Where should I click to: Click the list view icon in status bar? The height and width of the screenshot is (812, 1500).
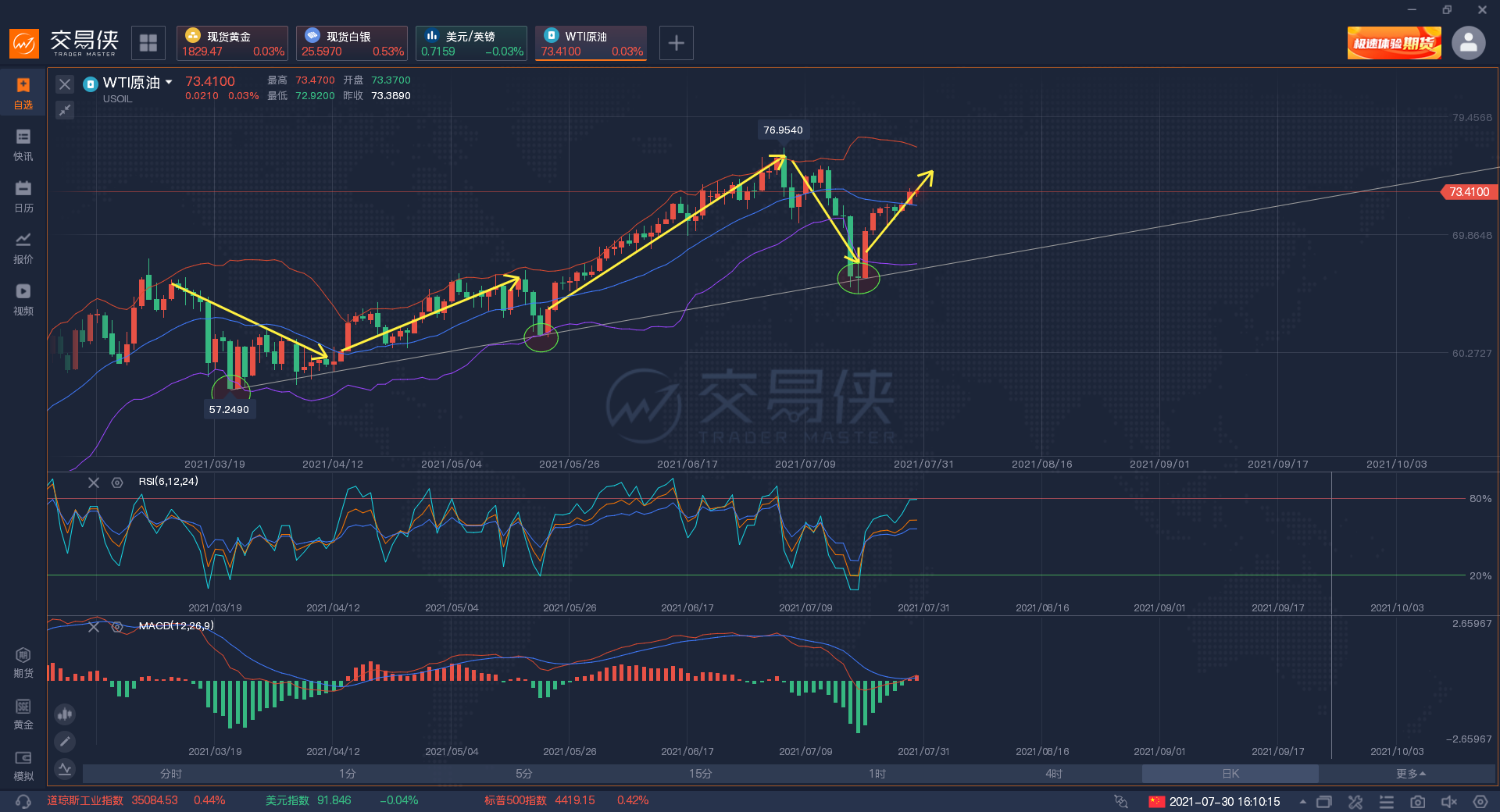coord(1386,802)
